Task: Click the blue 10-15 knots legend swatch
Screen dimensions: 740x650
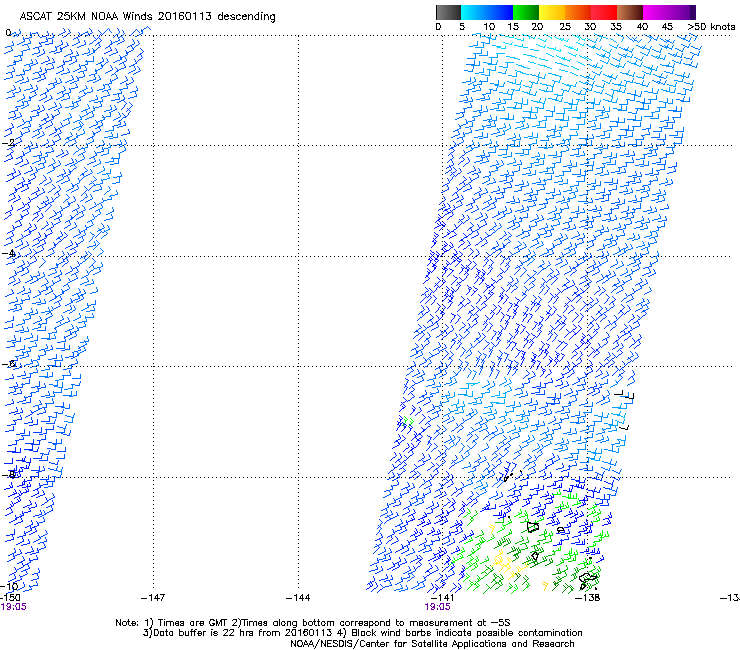Action: click(x=500, y=12)
